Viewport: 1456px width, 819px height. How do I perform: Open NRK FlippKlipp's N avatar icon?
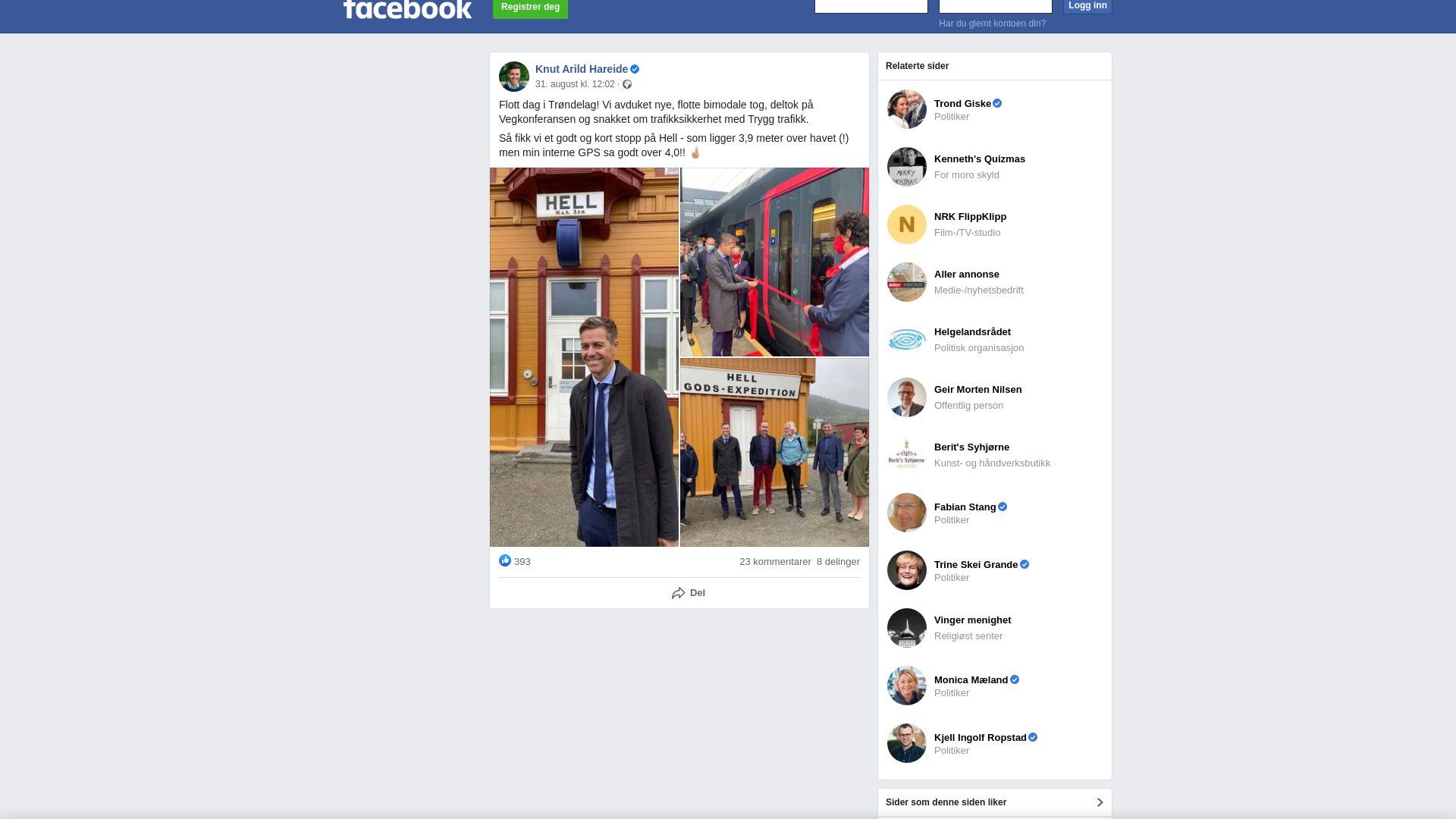tap(907, 224)
